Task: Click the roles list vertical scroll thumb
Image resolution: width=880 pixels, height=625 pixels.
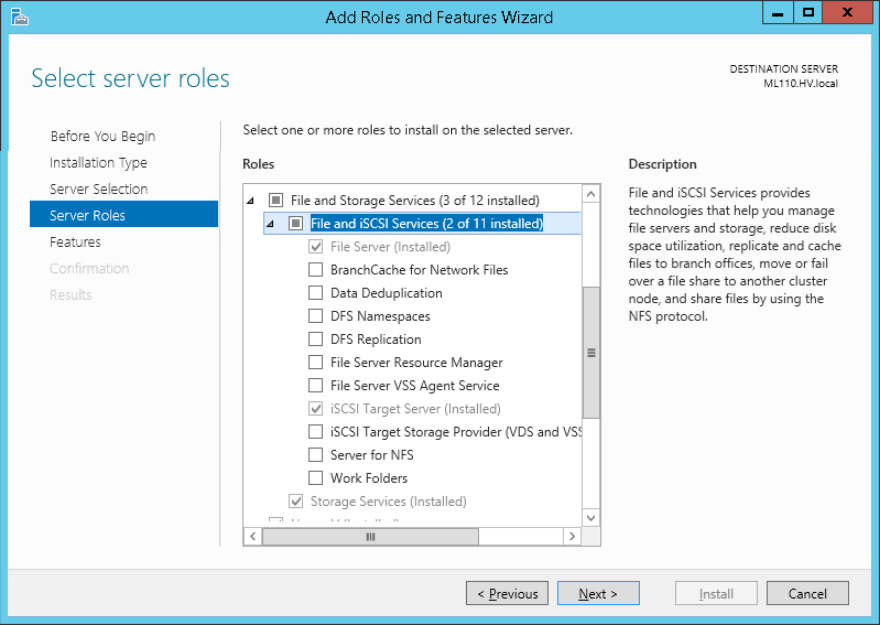Action: click(x=590, y=352)
